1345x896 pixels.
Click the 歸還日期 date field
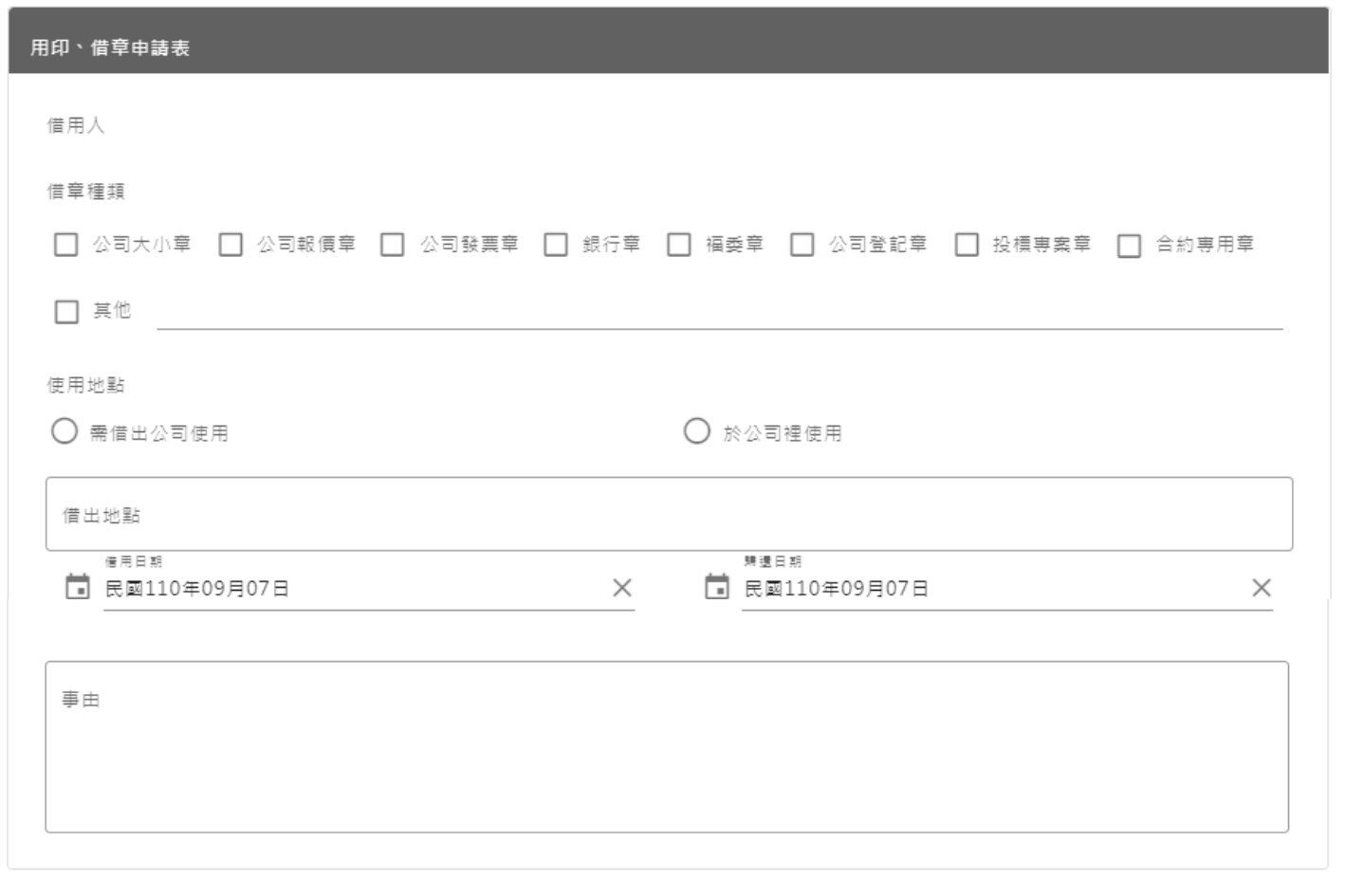coord(986,589)
